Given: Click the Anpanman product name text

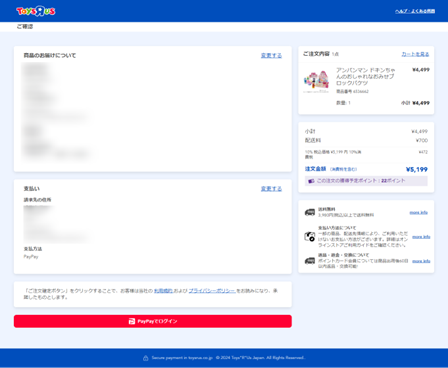Looking at the screenshot, I should 366,76.
